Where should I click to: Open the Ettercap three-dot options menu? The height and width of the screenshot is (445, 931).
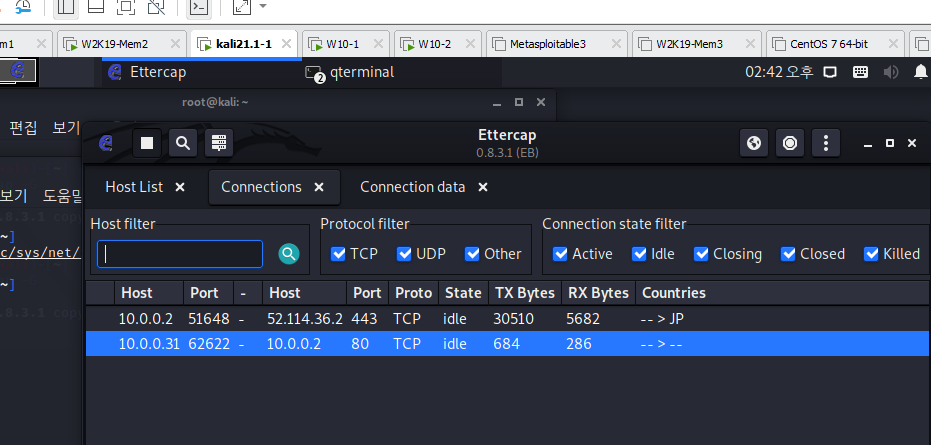[826, 143]
